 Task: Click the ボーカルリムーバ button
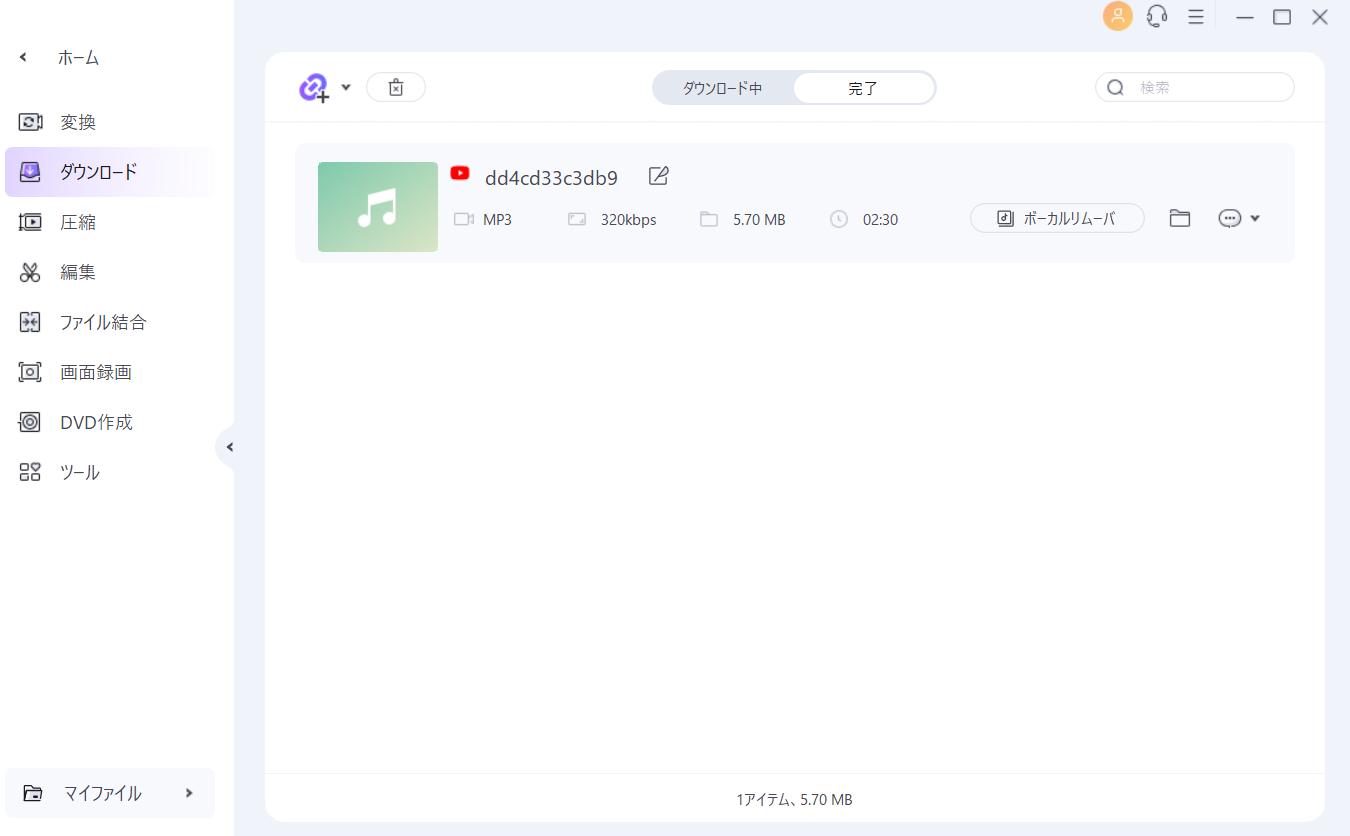[1057, 218]
